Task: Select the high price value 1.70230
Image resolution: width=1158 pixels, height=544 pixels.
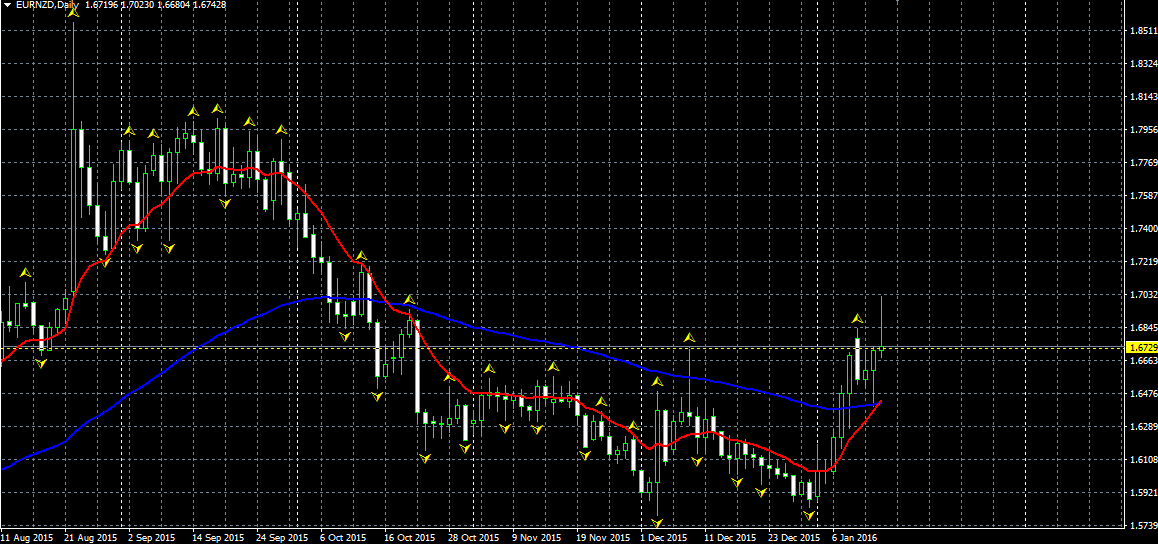Action: [138, 4]
